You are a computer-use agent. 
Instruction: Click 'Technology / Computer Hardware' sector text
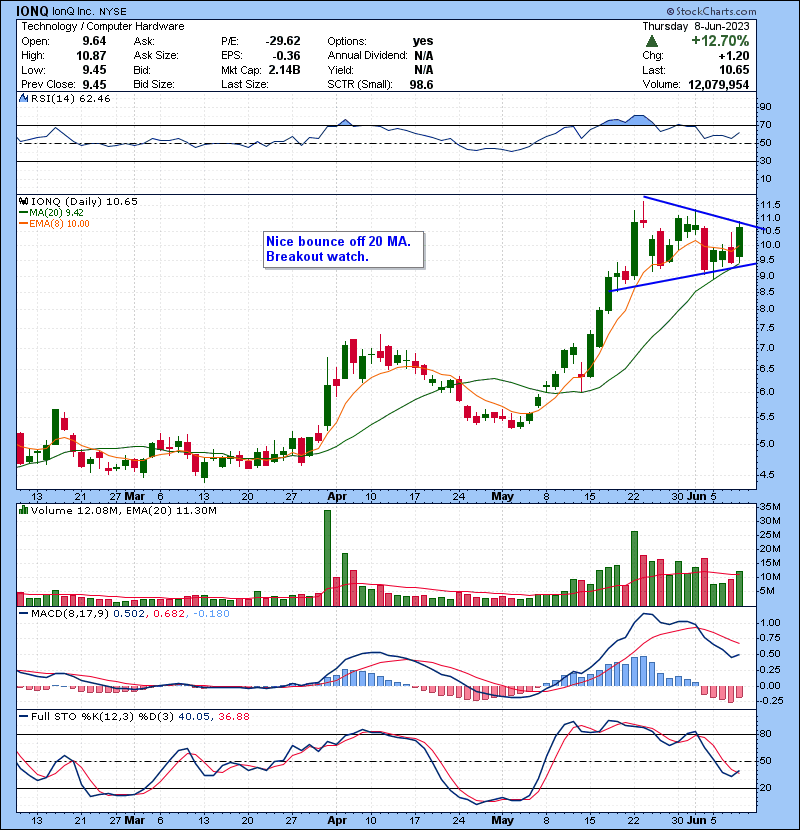103,26
